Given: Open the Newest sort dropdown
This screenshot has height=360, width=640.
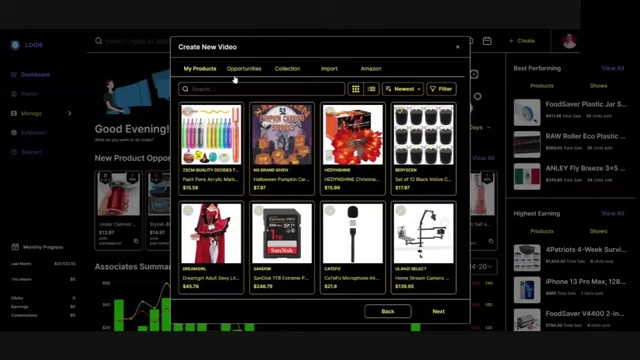Looking at the screenshot, I should (403, 89).
